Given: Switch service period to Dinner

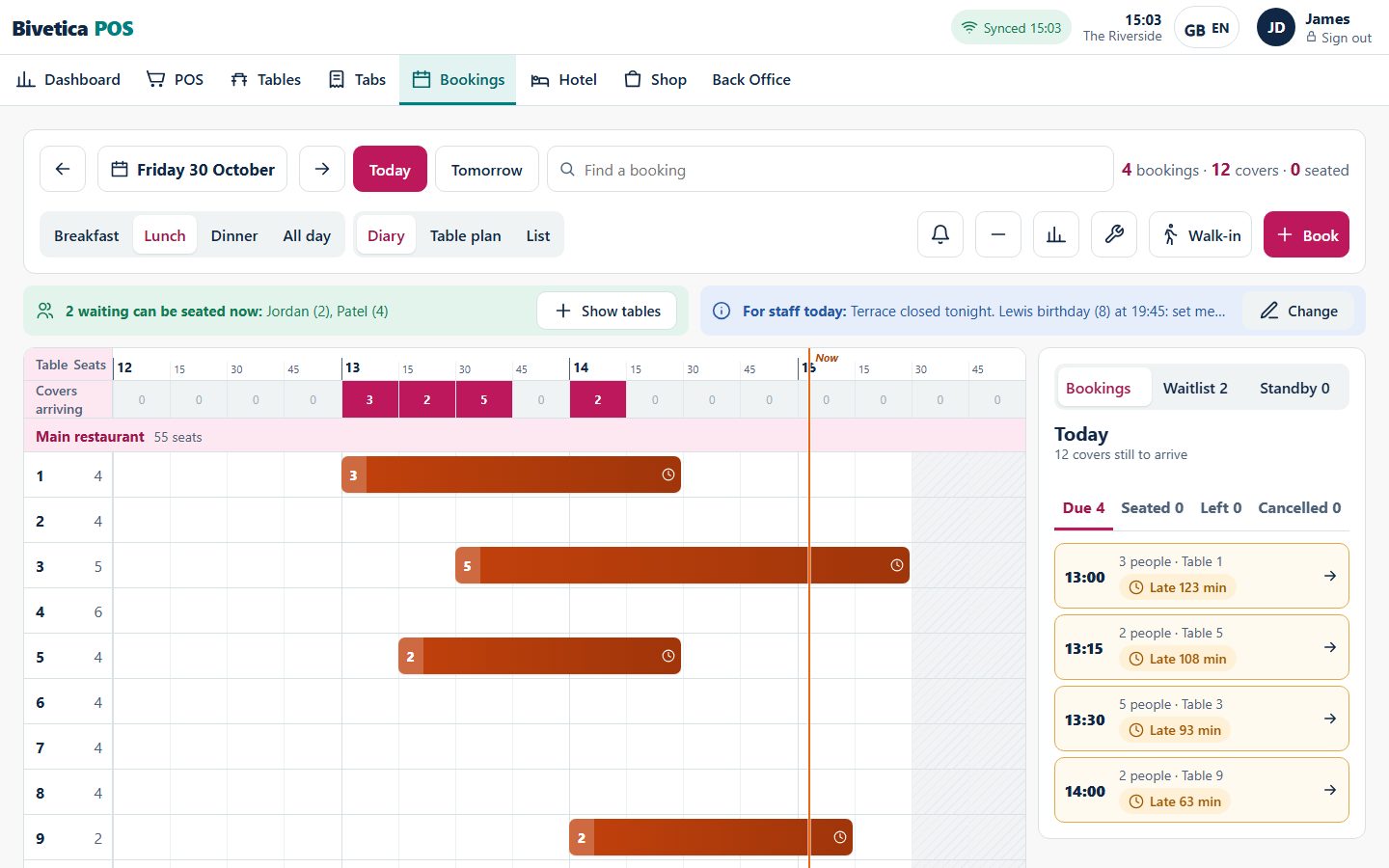Looking at the screenshot, I should pos(234,235).
